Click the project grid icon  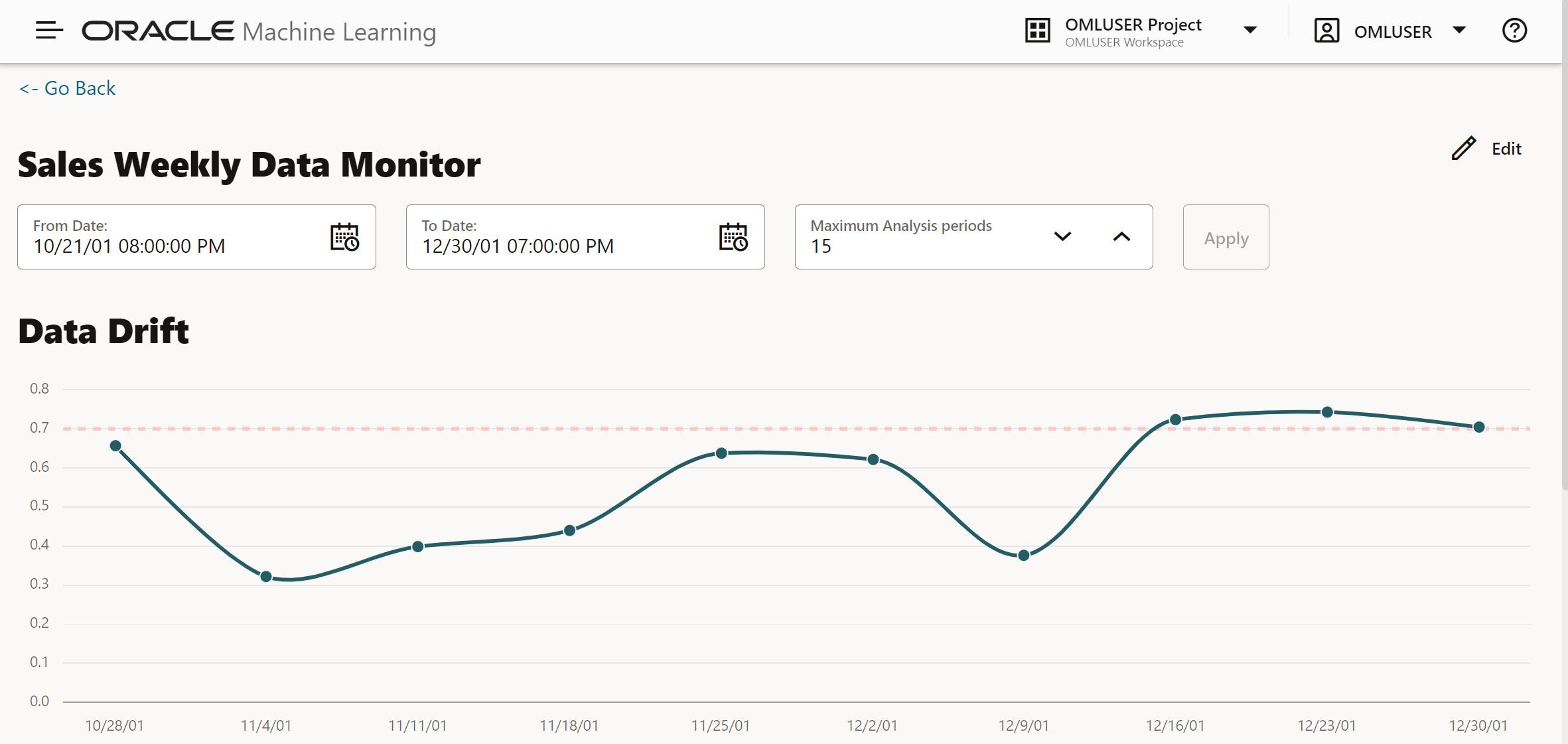[x=1037, y=31]
